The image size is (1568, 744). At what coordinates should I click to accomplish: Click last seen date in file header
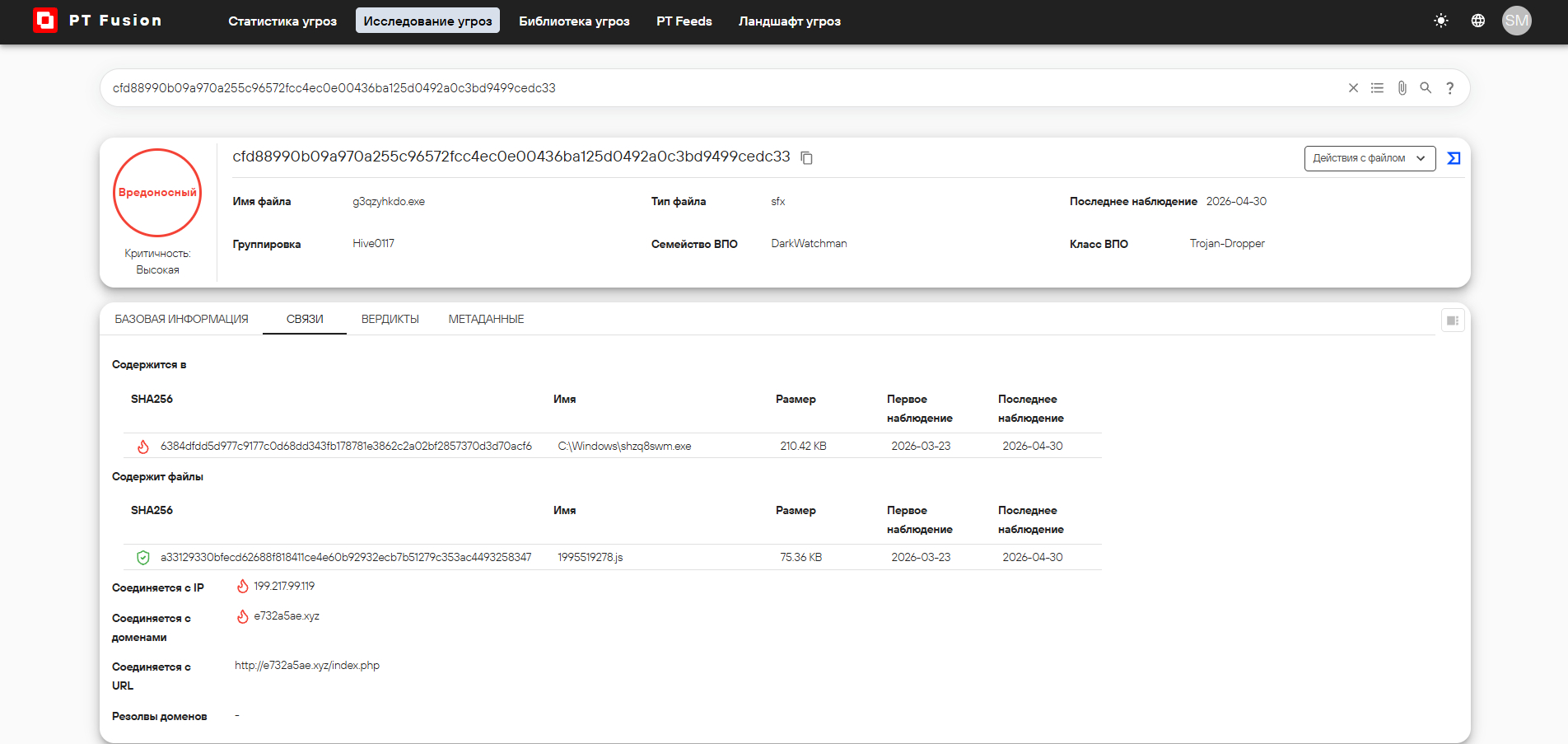tap(1236, 201)
